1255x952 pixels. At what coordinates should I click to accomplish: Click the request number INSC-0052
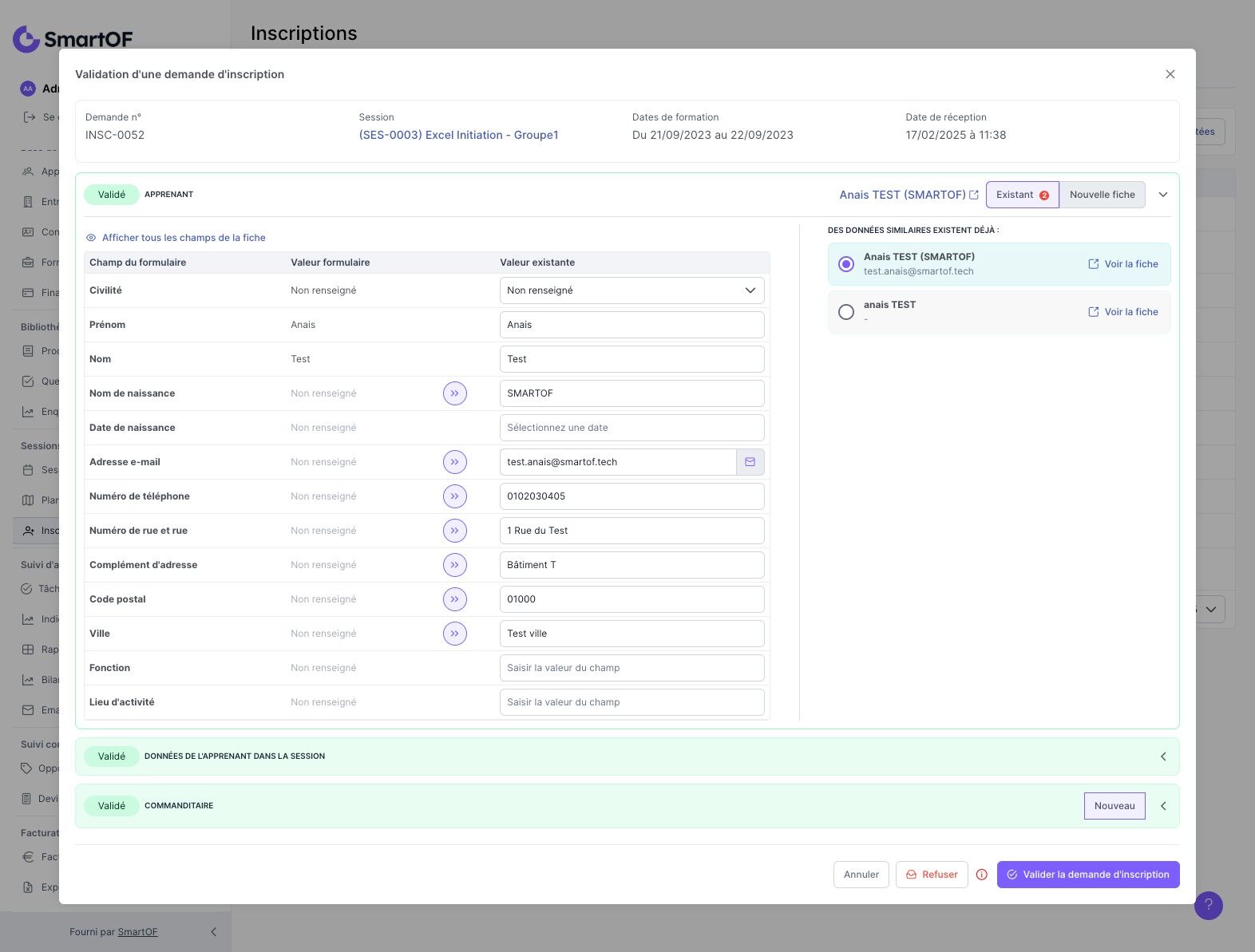115,135
